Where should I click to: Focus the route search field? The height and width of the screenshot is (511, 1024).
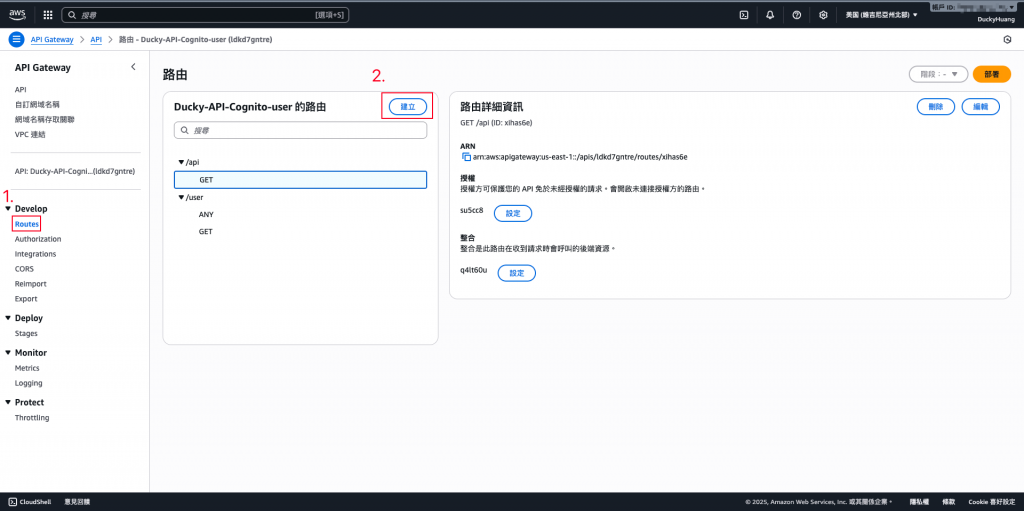[x=300, y=130]
